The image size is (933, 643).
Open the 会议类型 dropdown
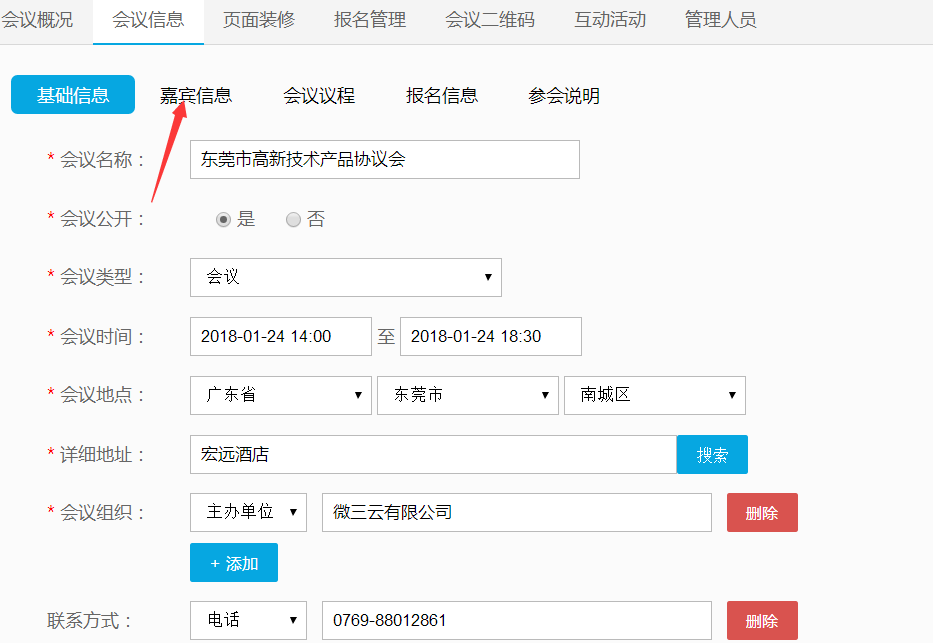345,277
